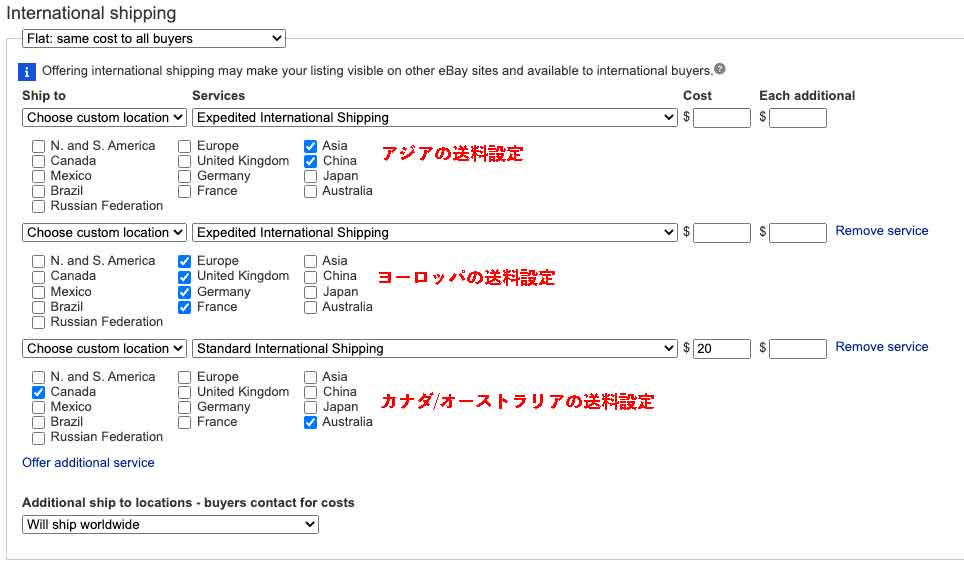Uncheck Europe in second service
The width and height of the screenshot is (964, 571).
(x=184, y=261)
